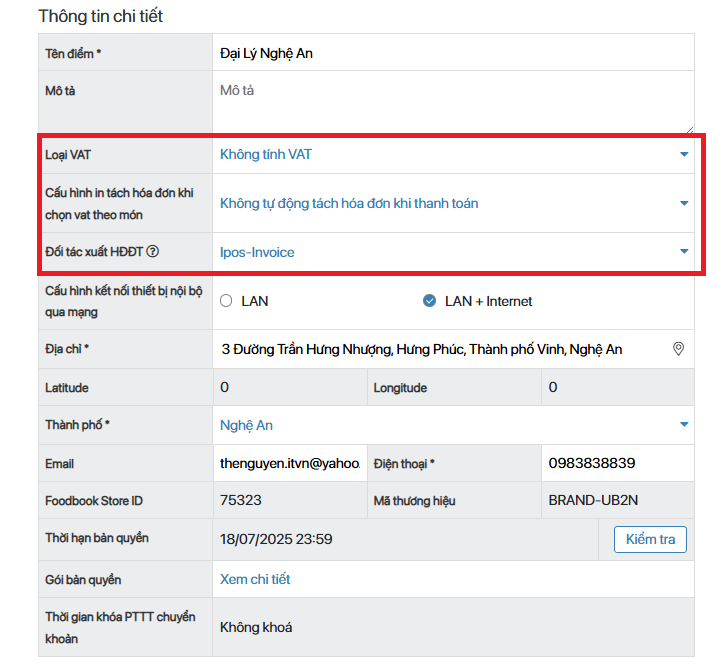Expand the invoice splitting configuration dropdown
Viewport: 728px width, 672px height.
(x=455, y=203)
